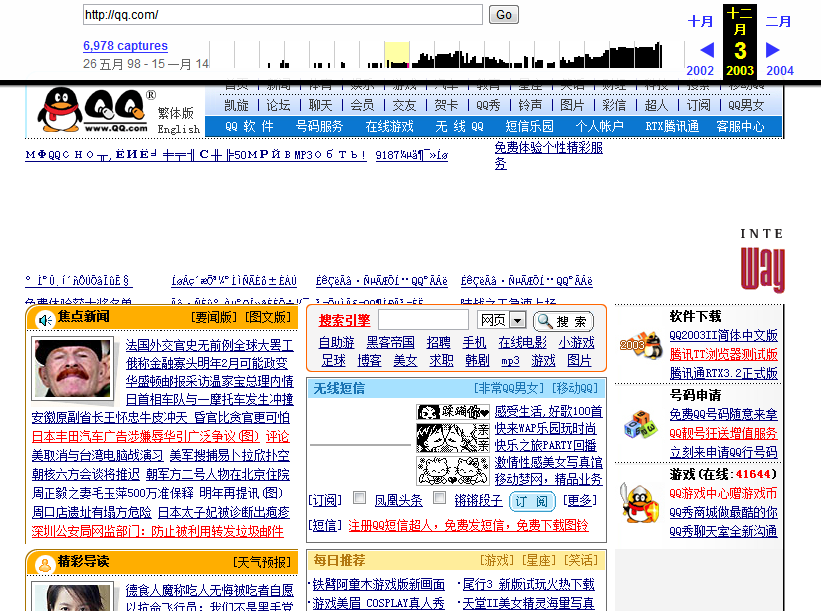This screenshot has height=611, width=821.
Task: Click the kissing couple SMS picture
Action: click(453, 438)
